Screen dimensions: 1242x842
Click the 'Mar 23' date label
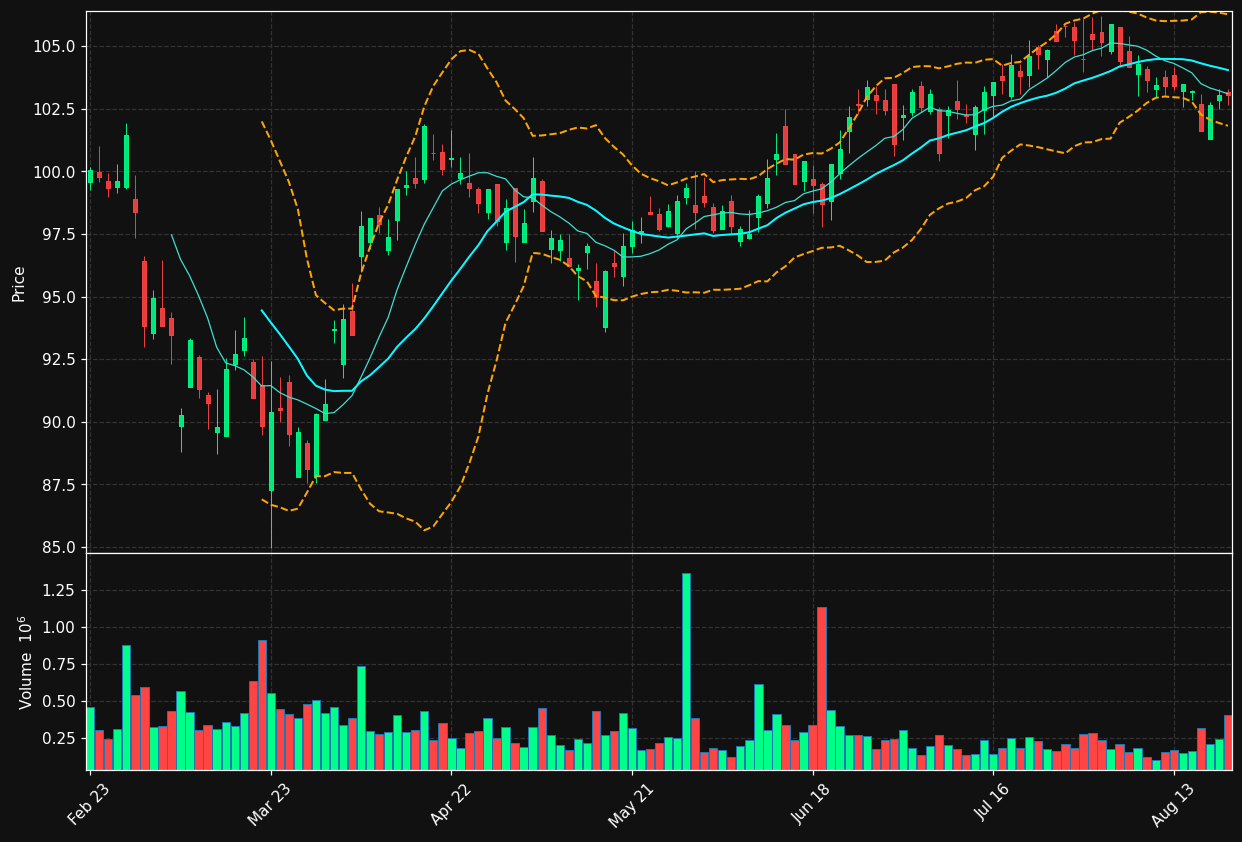click(271, 803)
